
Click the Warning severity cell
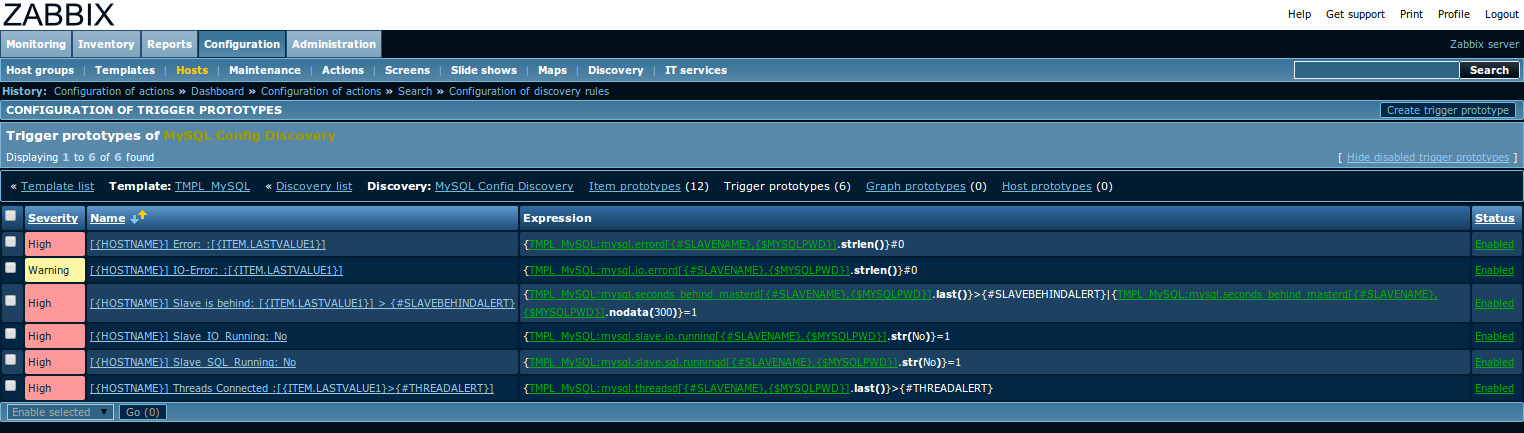pyautogui.click(x=55, y=270)
